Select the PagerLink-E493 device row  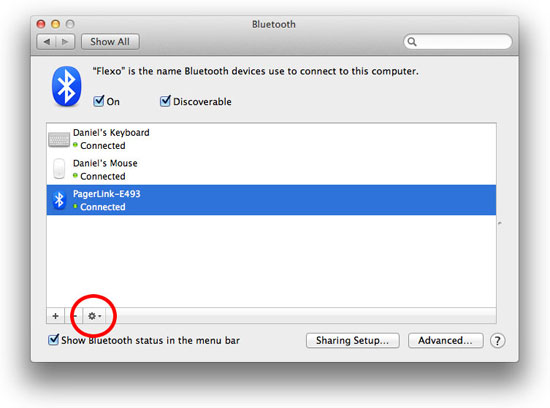271,200
